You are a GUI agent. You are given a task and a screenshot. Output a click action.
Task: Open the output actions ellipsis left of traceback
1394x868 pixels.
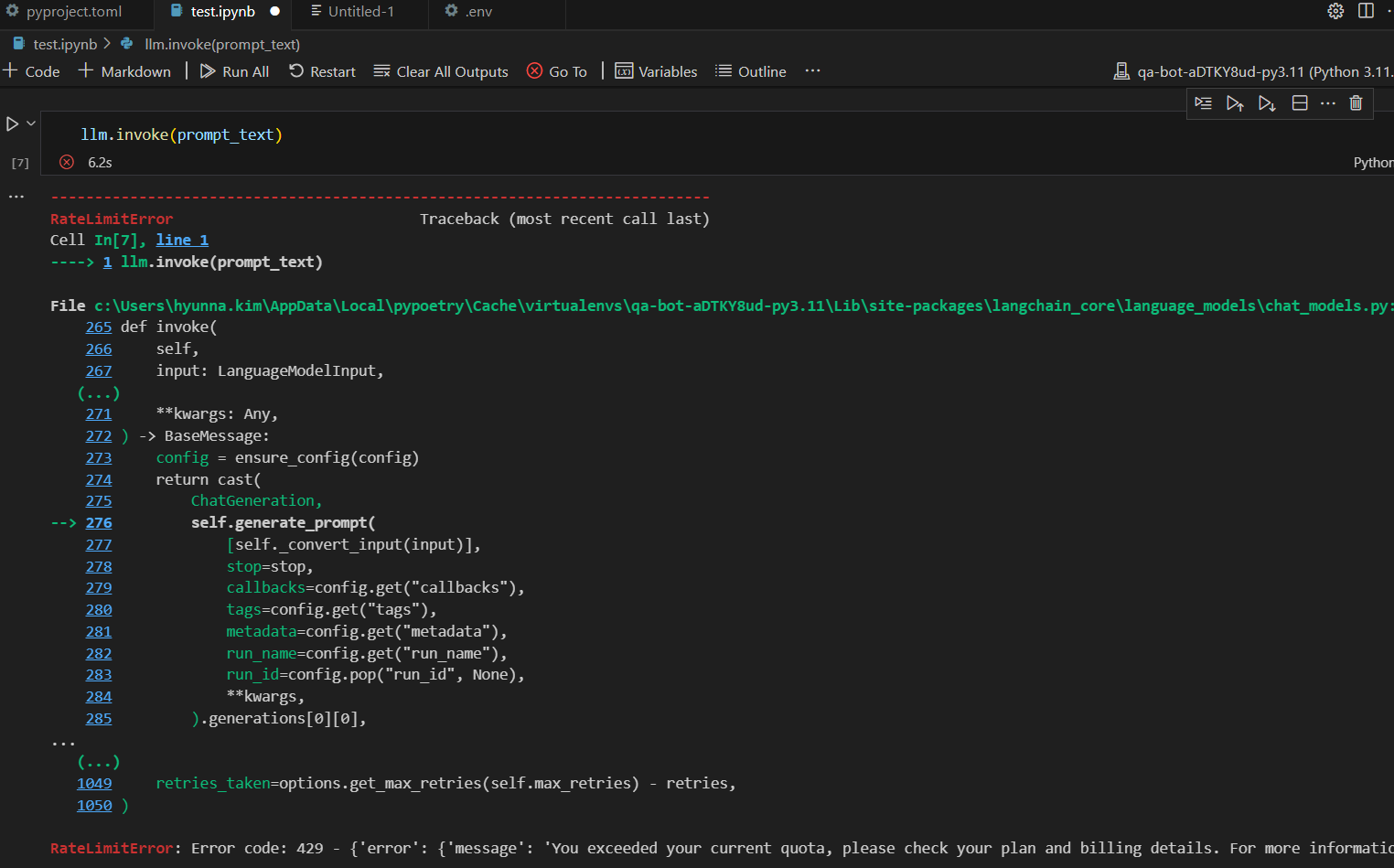[x=16, y=197]
